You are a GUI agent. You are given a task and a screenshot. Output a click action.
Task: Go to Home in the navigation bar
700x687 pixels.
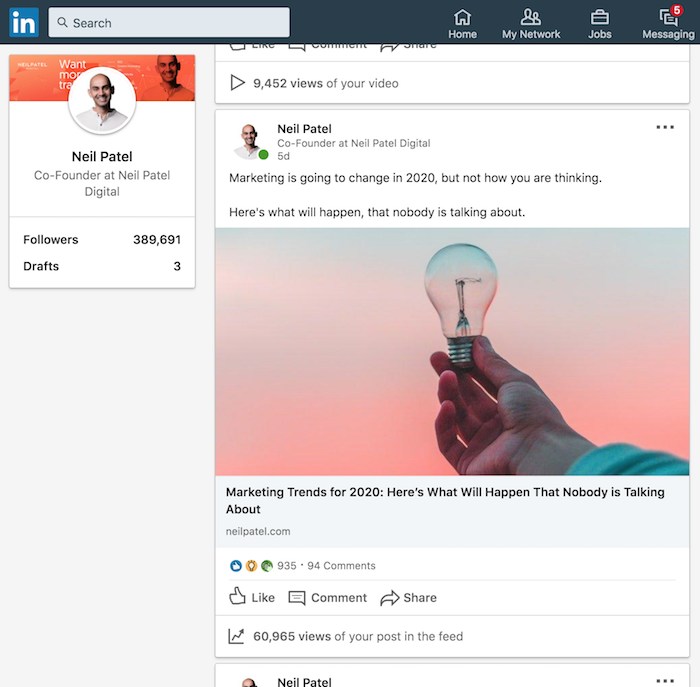[462, 24]
